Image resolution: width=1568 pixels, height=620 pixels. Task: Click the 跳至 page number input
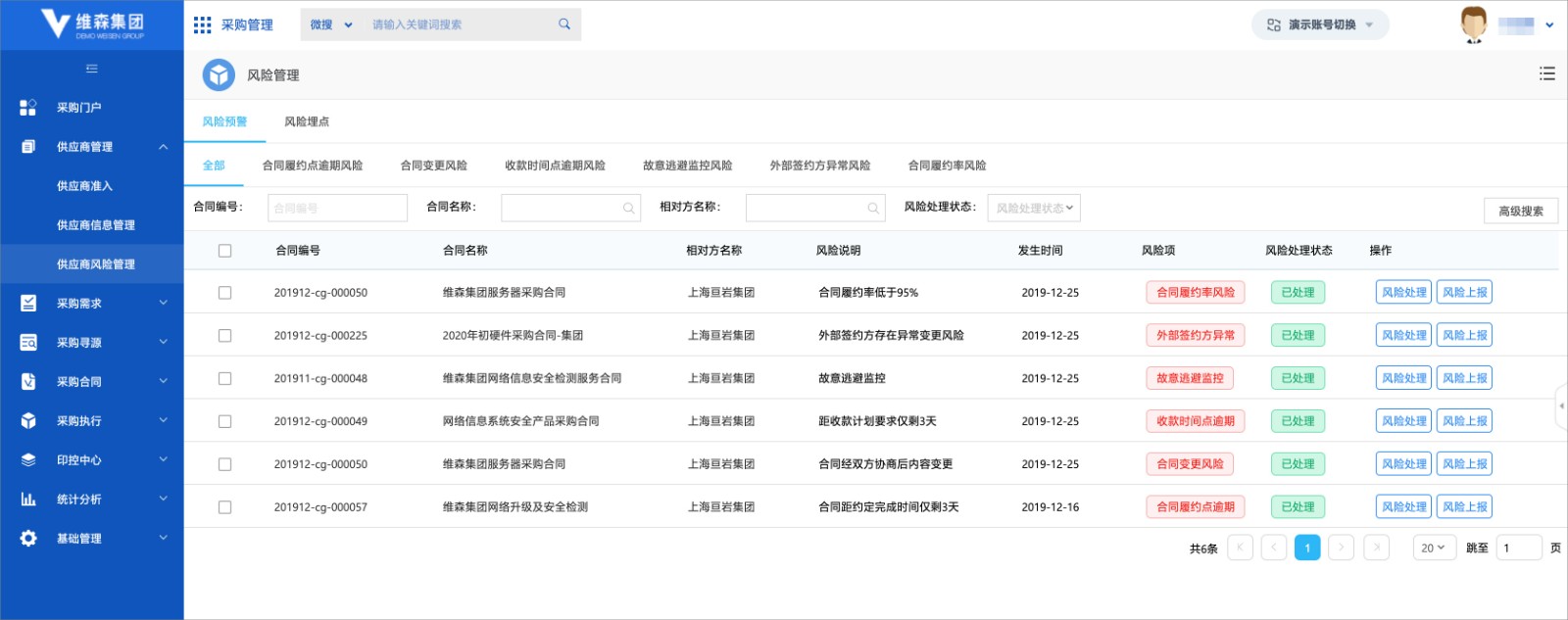[1519, 548]
